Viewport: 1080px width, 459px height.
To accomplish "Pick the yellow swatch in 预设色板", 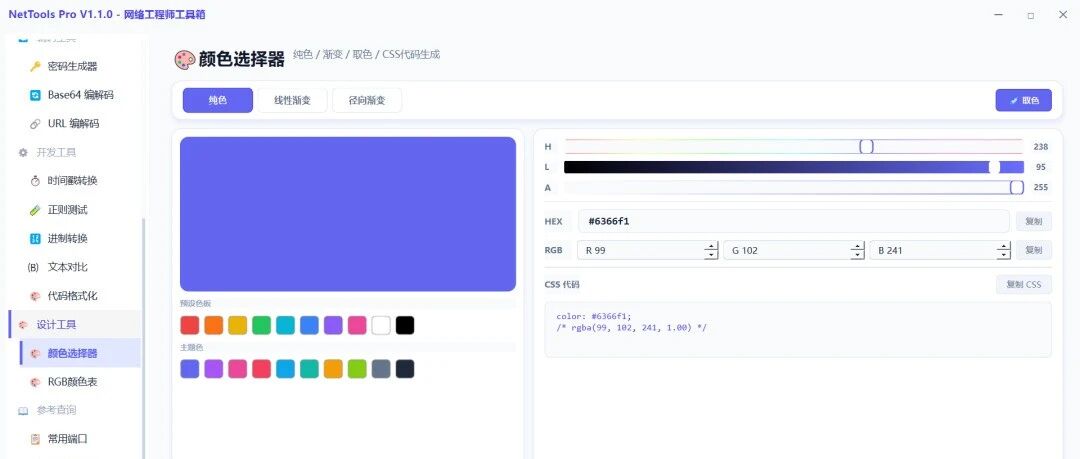I will [238, 325].
